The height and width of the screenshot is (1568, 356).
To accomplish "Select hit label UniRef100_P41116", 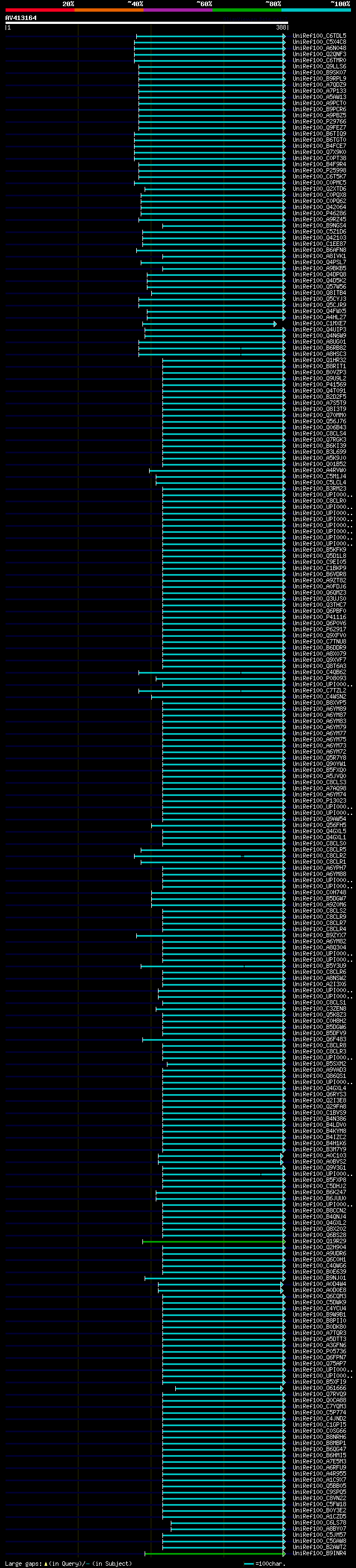I will (x=319, y=617).
